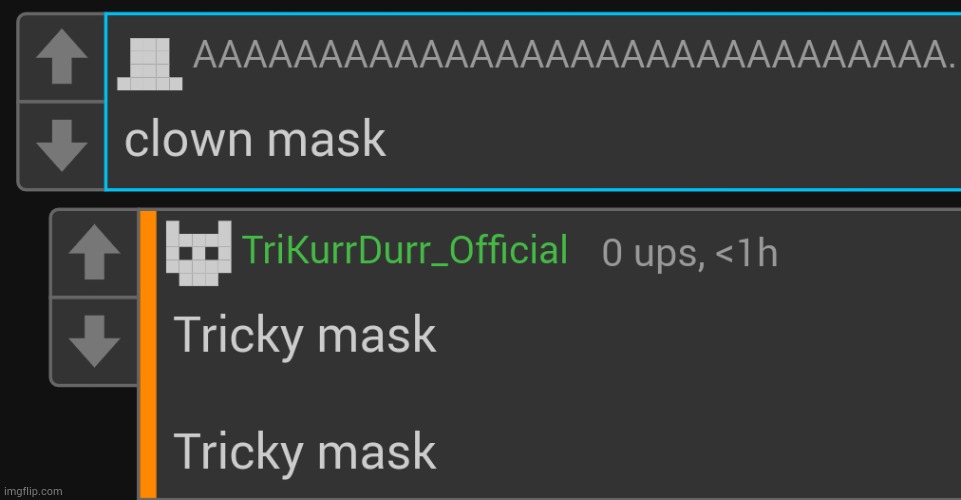
Task: Click the "<1h" comment timestamp
Action: pyautogui.click(x=746, y=253)
